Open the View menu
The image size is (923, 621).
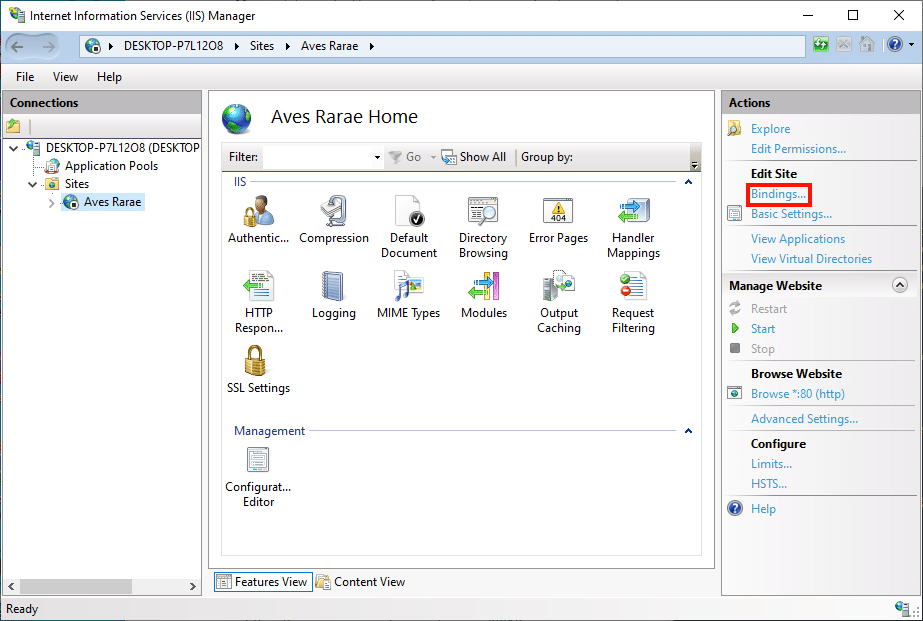(65, 77)
